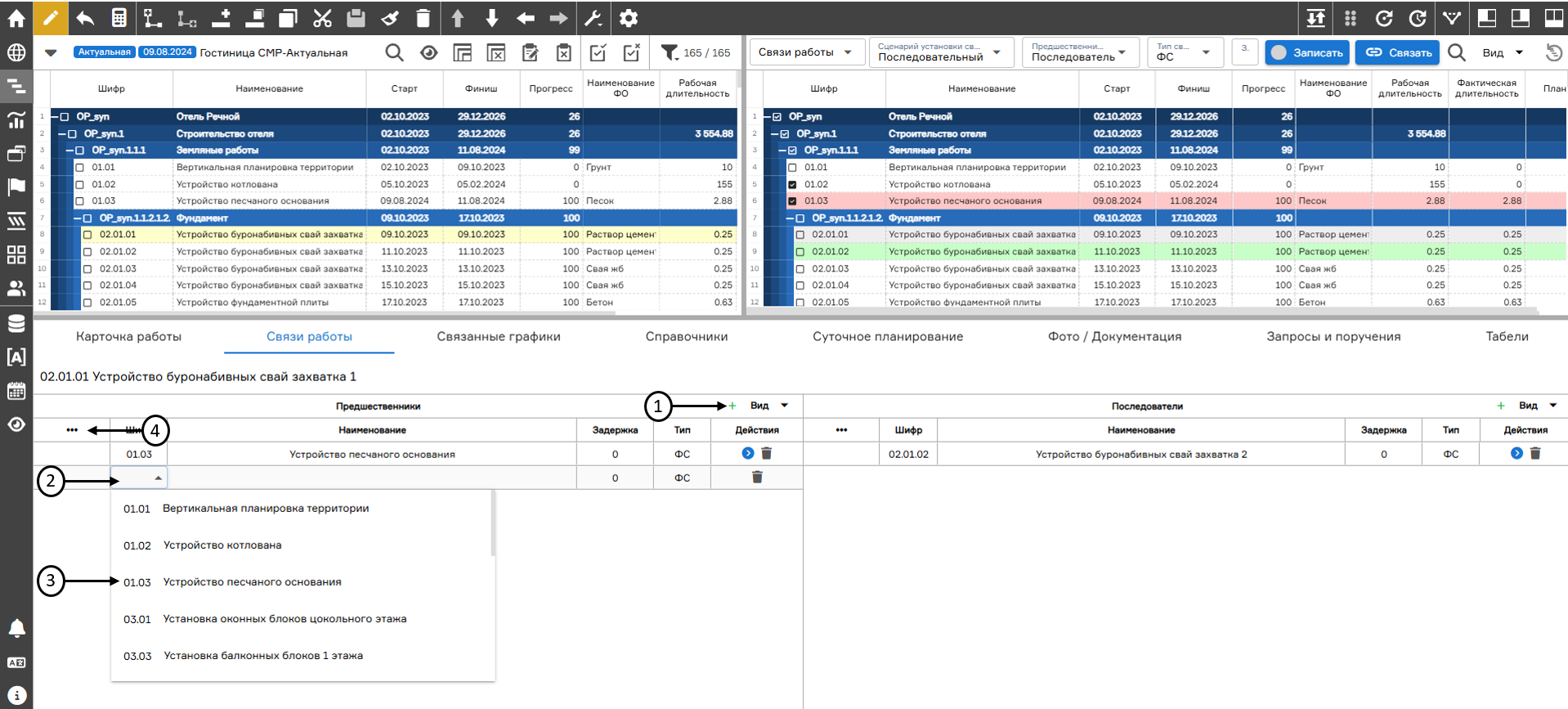Switch to the Суточное планирование tab
1568x709 pixels.
(x=888, y=336)
